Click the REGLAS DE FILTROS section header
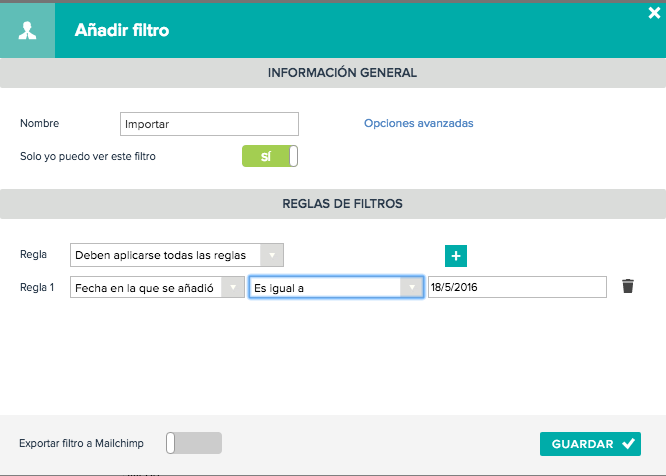This screenshot has height=476, width=666. tap(333, 204)
